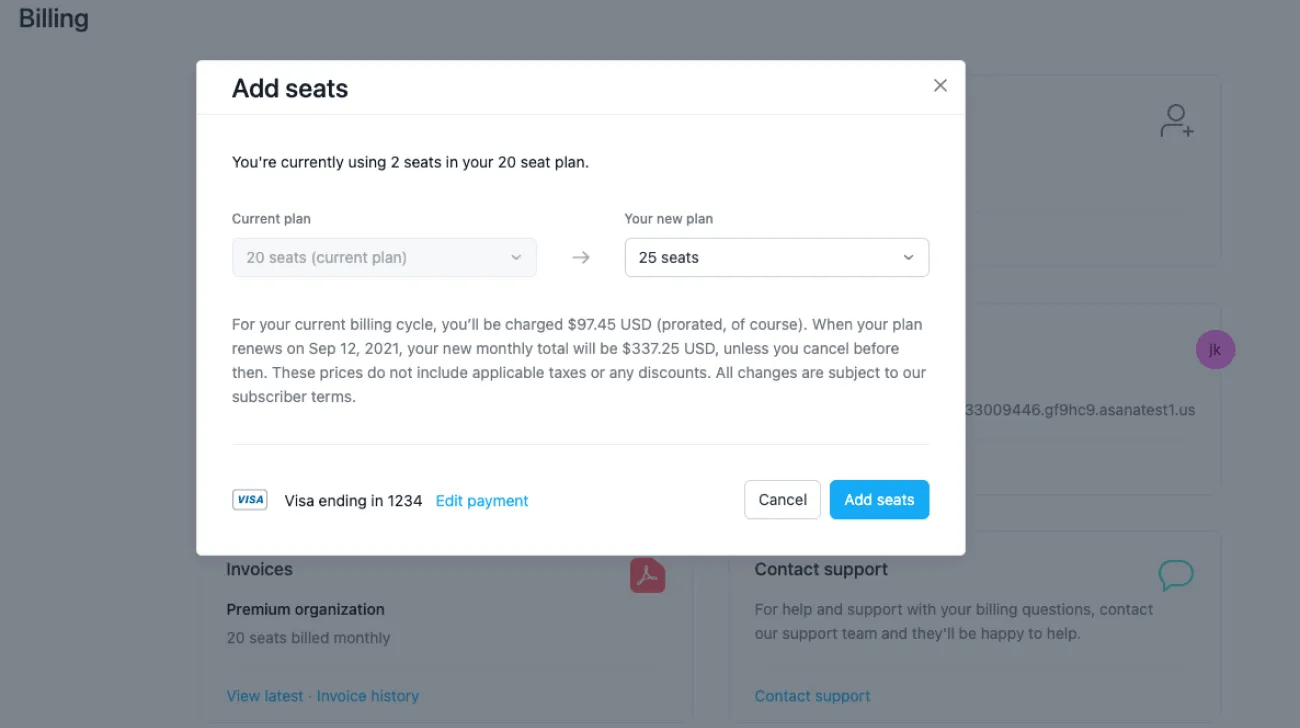Click the Billing page heading
Screen dimensions: 1300x728
click(x=54, y=19)
